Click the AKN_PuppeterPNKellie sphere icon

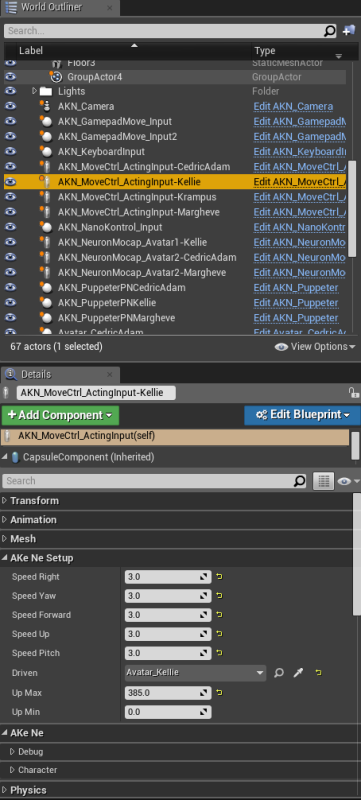46,303
